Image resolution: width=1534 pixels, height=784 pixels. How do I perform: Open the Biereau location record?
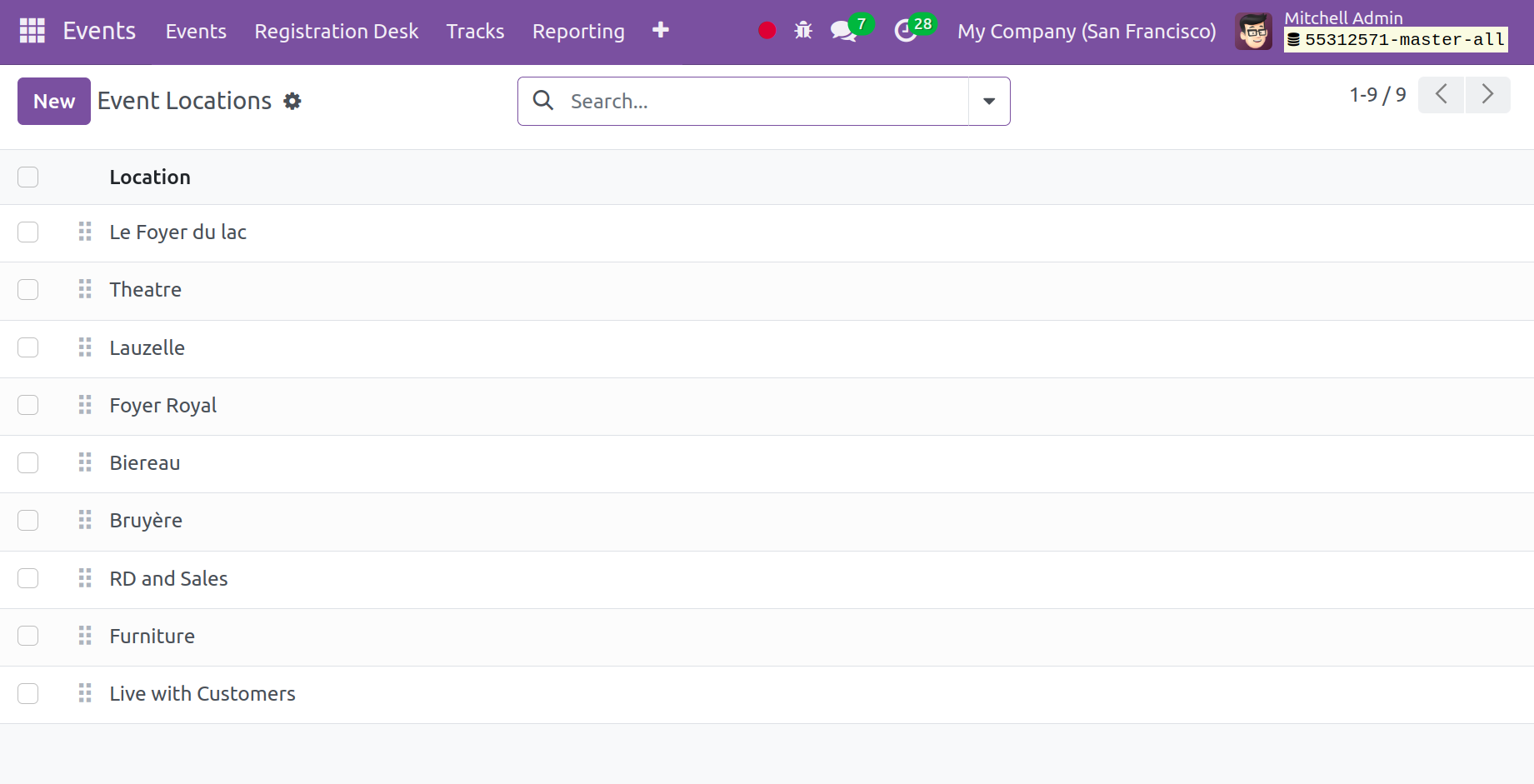(x=145, y=462)
